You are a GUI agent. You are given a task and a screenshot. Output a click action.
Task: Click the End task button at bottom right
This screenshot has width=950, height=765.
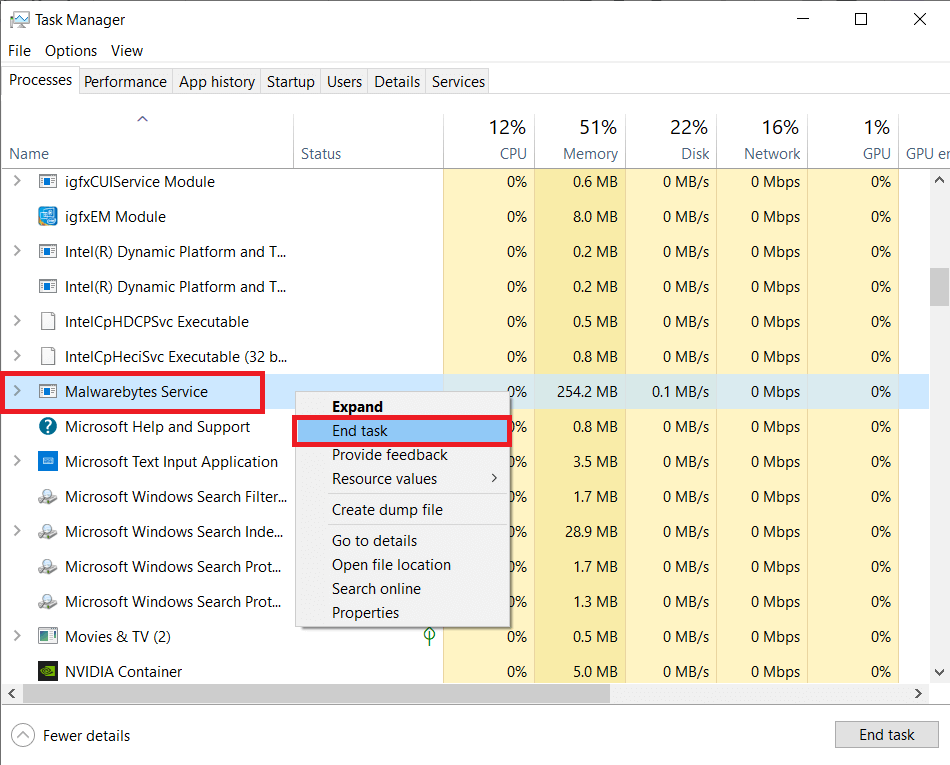click(886, 735)
